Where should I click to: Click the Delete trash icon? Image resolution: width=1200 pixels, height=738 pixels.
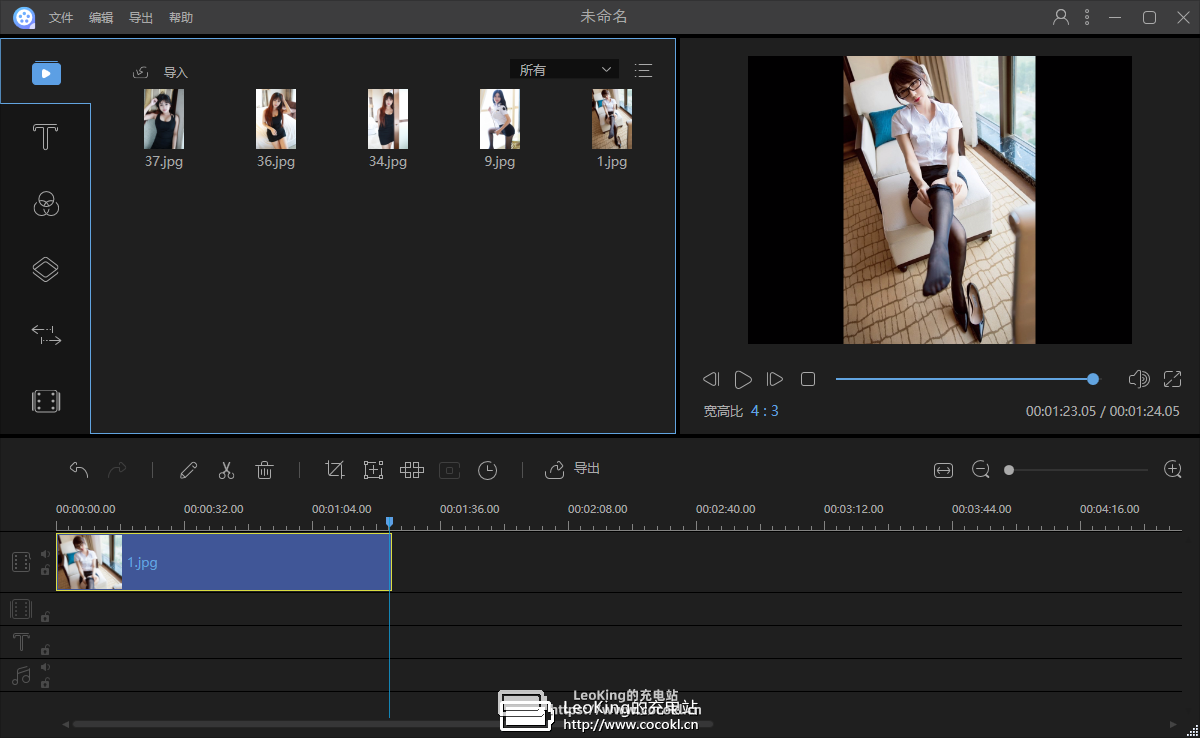point(265,470)
